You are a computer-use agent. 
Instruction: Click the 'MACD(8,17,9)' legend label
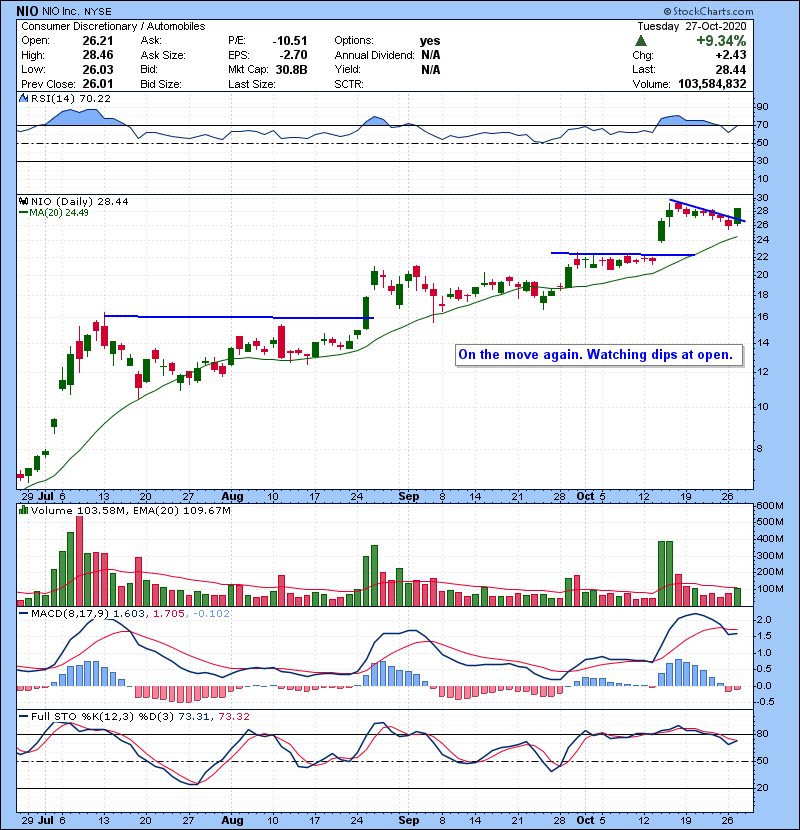[70, 614]
